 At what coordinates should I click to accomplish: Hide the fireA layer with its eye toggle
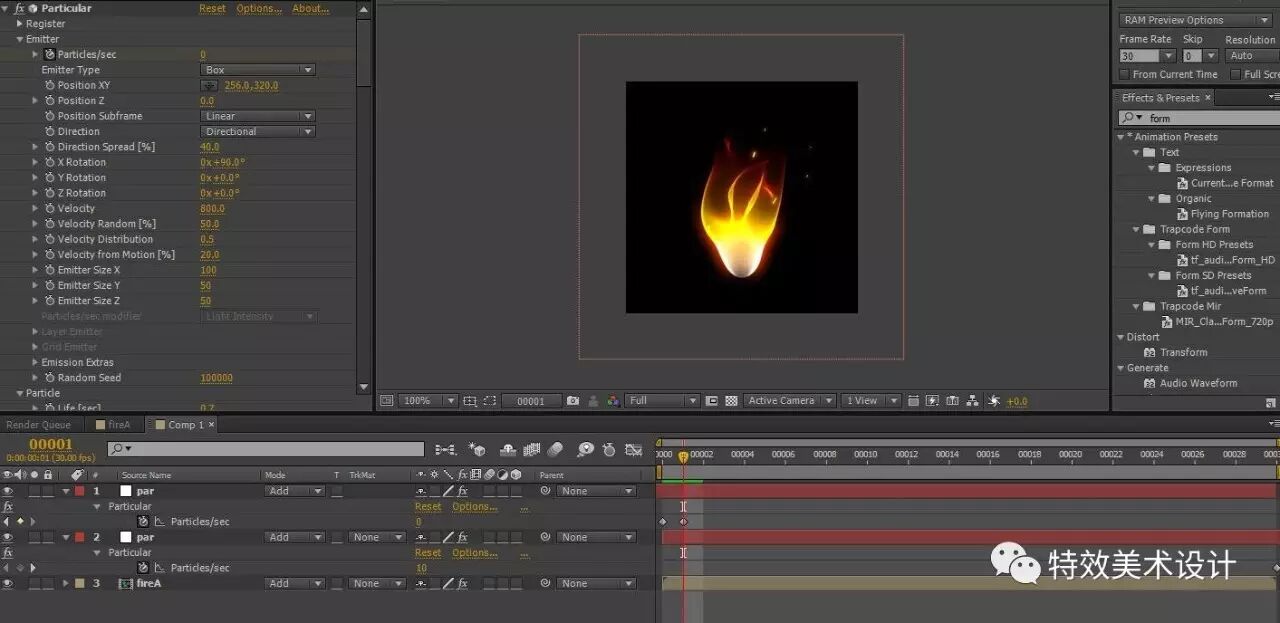point(8,583)
